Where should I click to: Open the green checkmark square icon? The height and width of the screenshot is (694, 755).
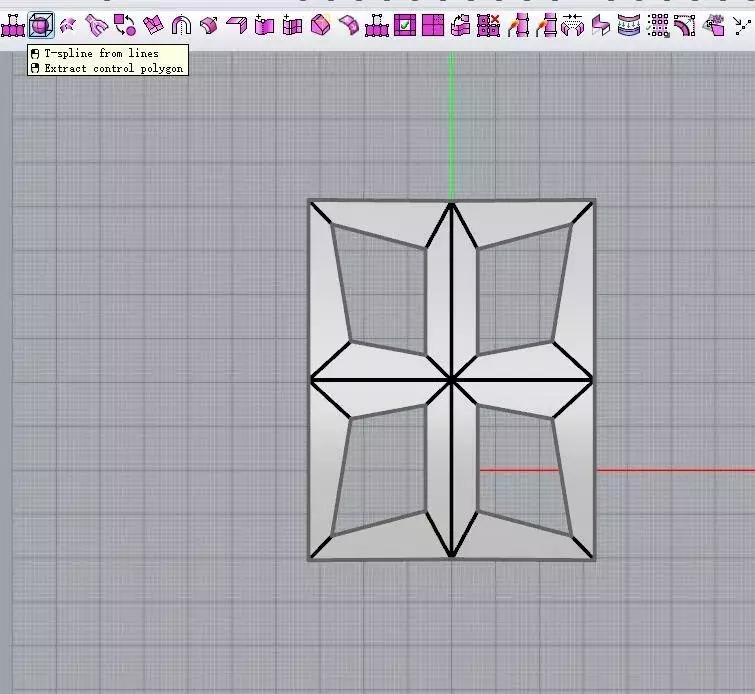pyautogui.click(x=405, y=25)
